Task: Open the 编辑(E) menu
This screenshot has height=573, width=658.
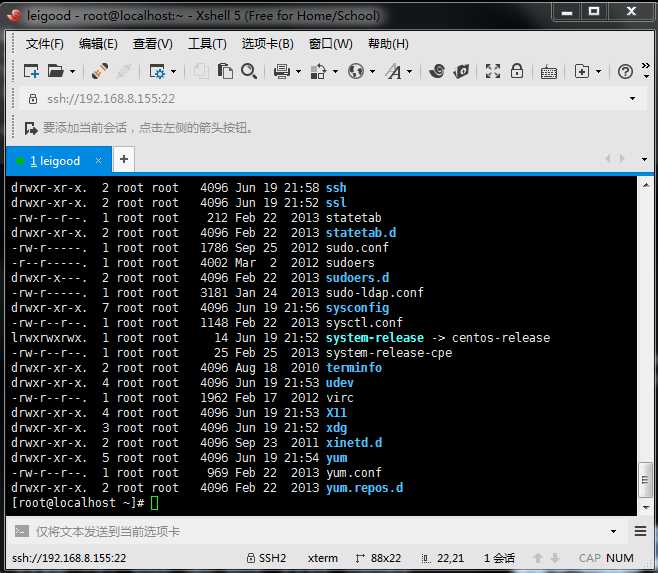Action: 98,44
